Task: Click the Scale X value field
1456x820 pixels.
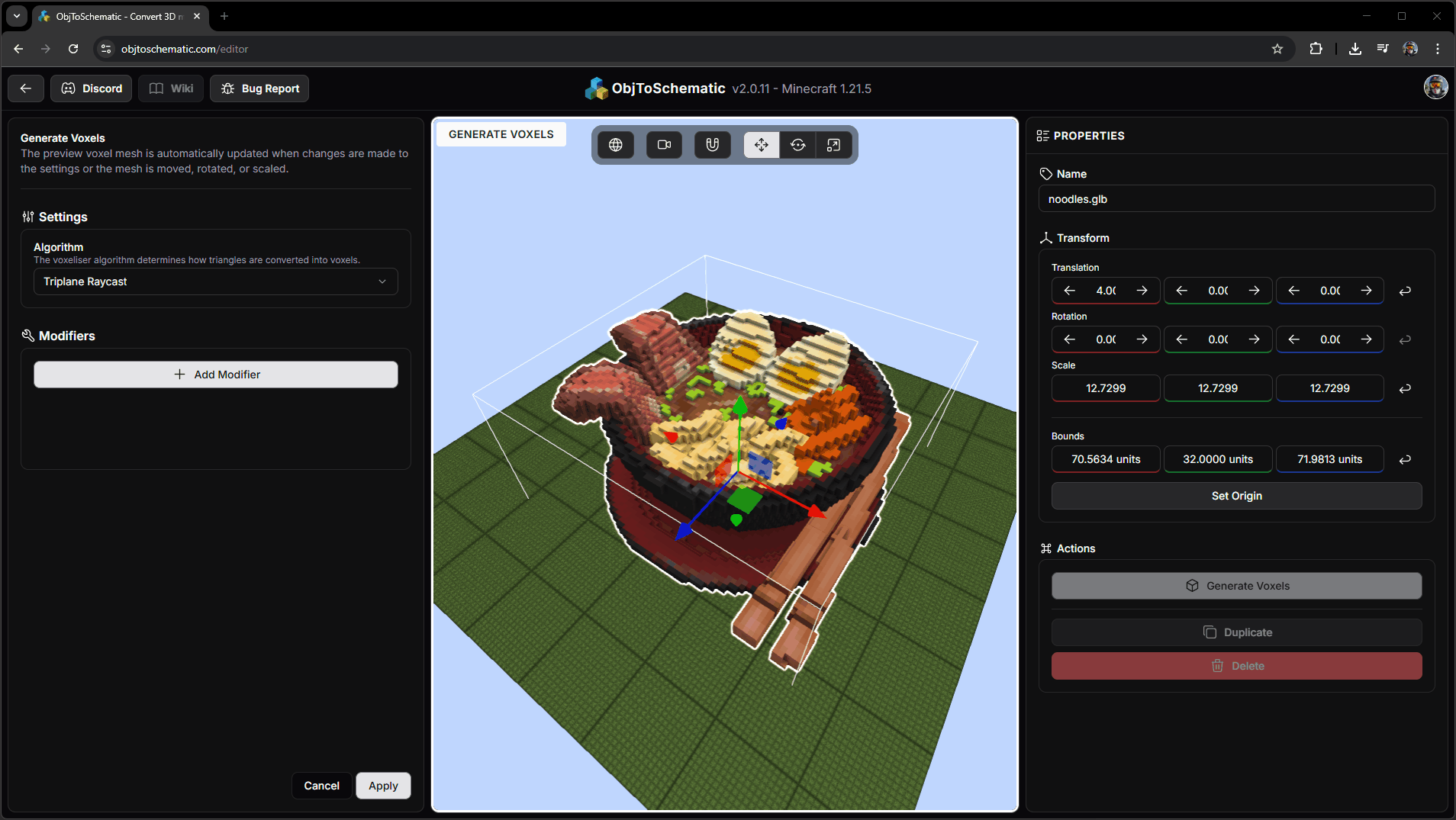Action: pyautogui.click(x=1106, y=388)
